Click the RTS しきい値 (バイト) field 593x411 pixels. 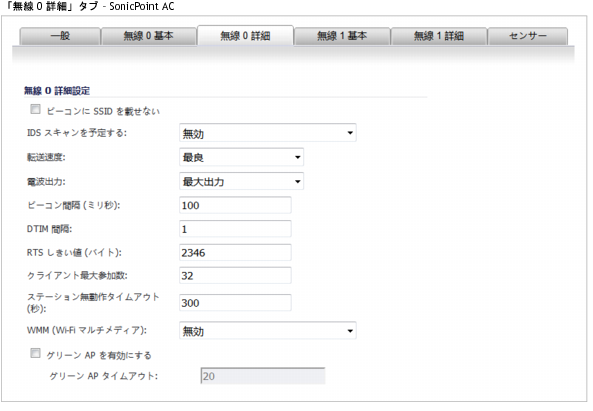tap(235, 253)
